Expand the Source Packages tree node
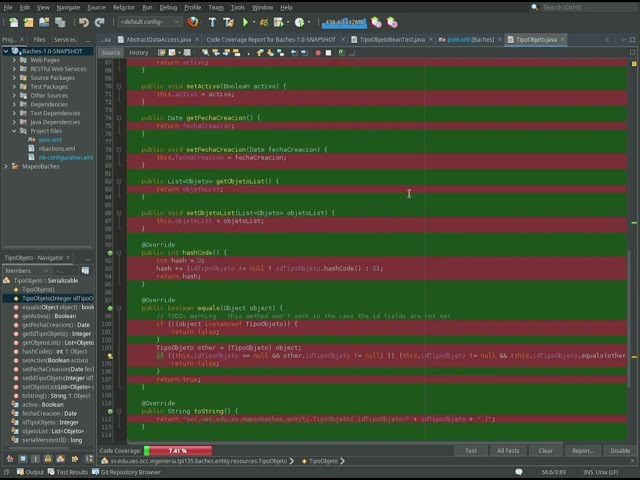 15,78
